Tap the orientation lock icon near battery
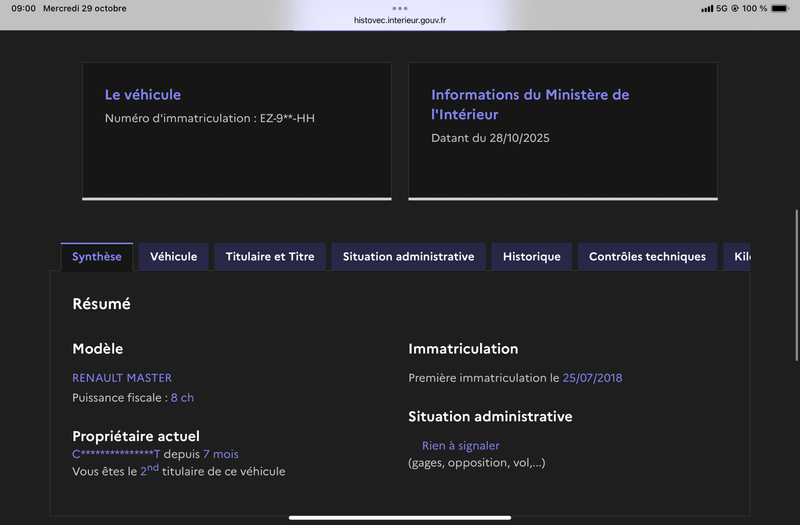The height and width of the screenshot is (525, 800). pyautogui.click(x=735, y=8)
